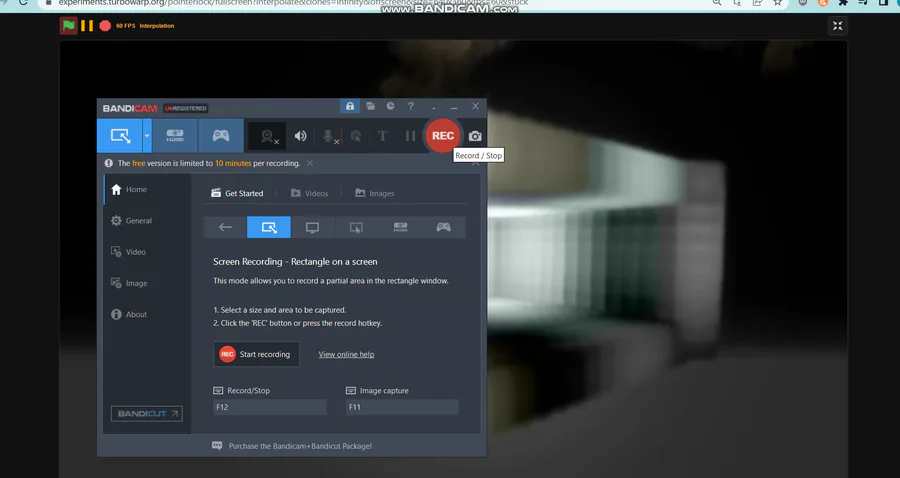Click the 'Interpolation' label in TurboWarp header
This screenshot has height=478, width=900.
click(157, 26)
